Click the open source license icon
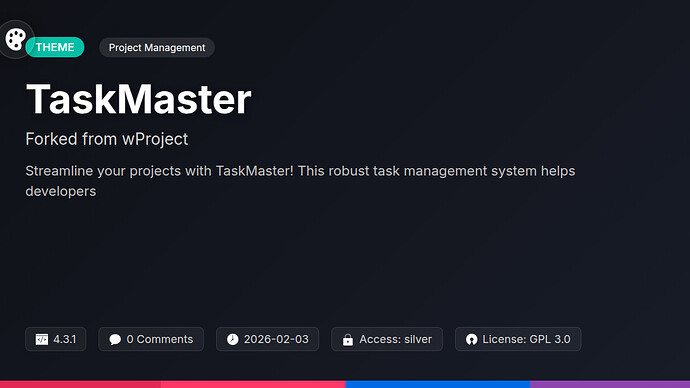 [x=471, y=339]
